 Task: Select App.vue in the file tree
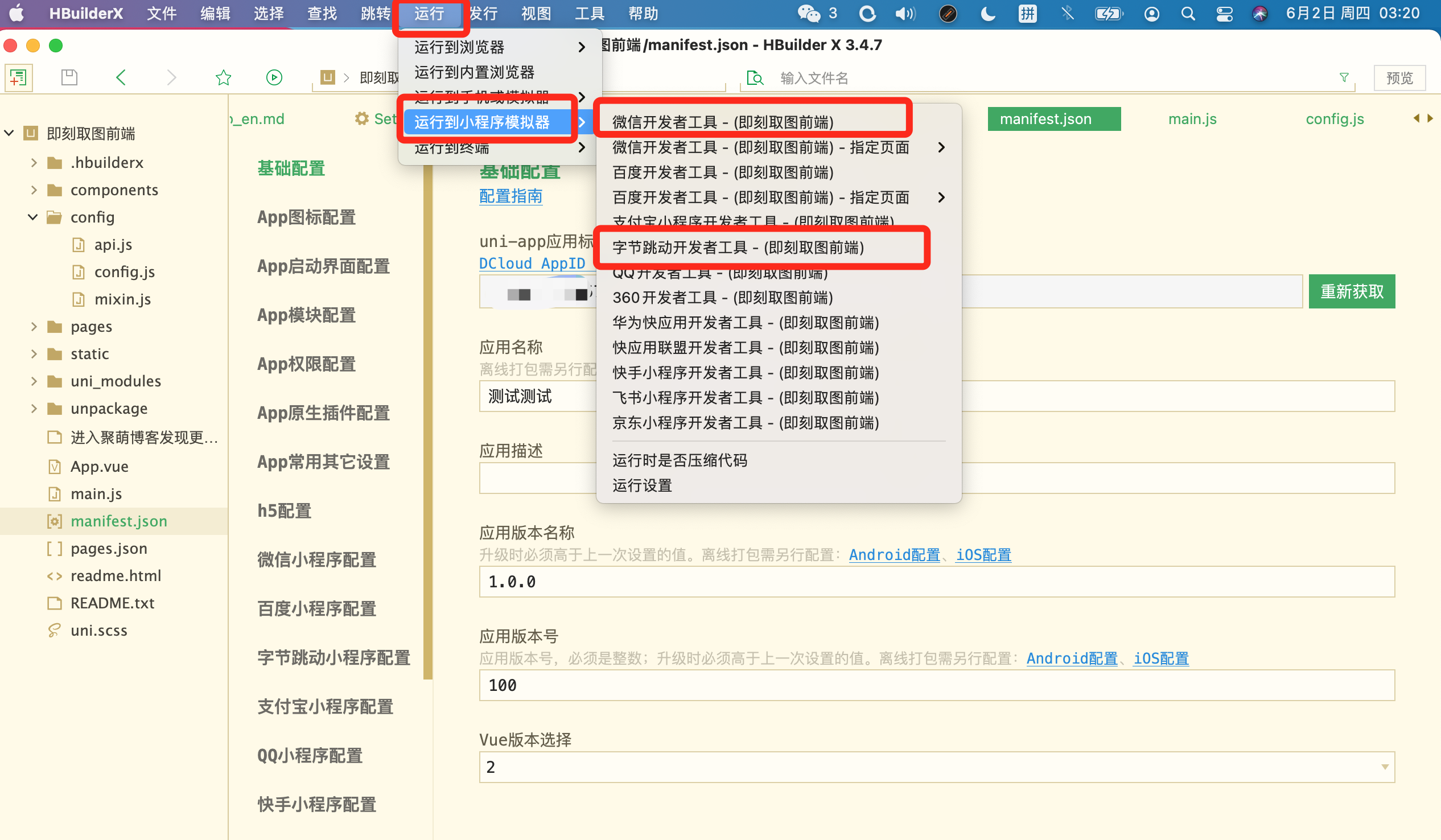99,466
